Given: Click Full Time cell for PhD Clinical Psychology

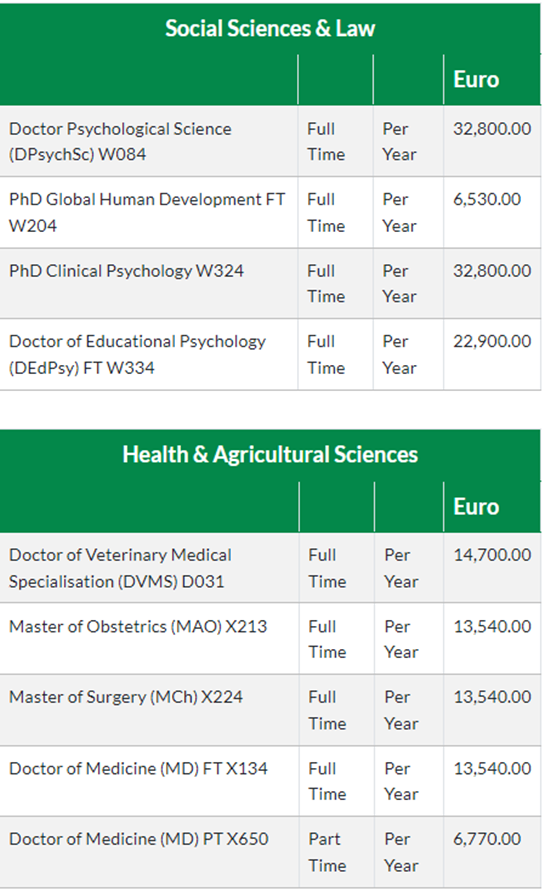Looking at the screenshot, I should (326, 284).
